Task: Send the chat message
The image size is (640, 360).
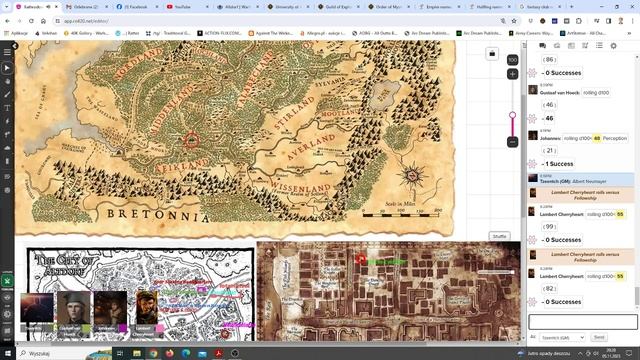Action: (x=599, y=337)
